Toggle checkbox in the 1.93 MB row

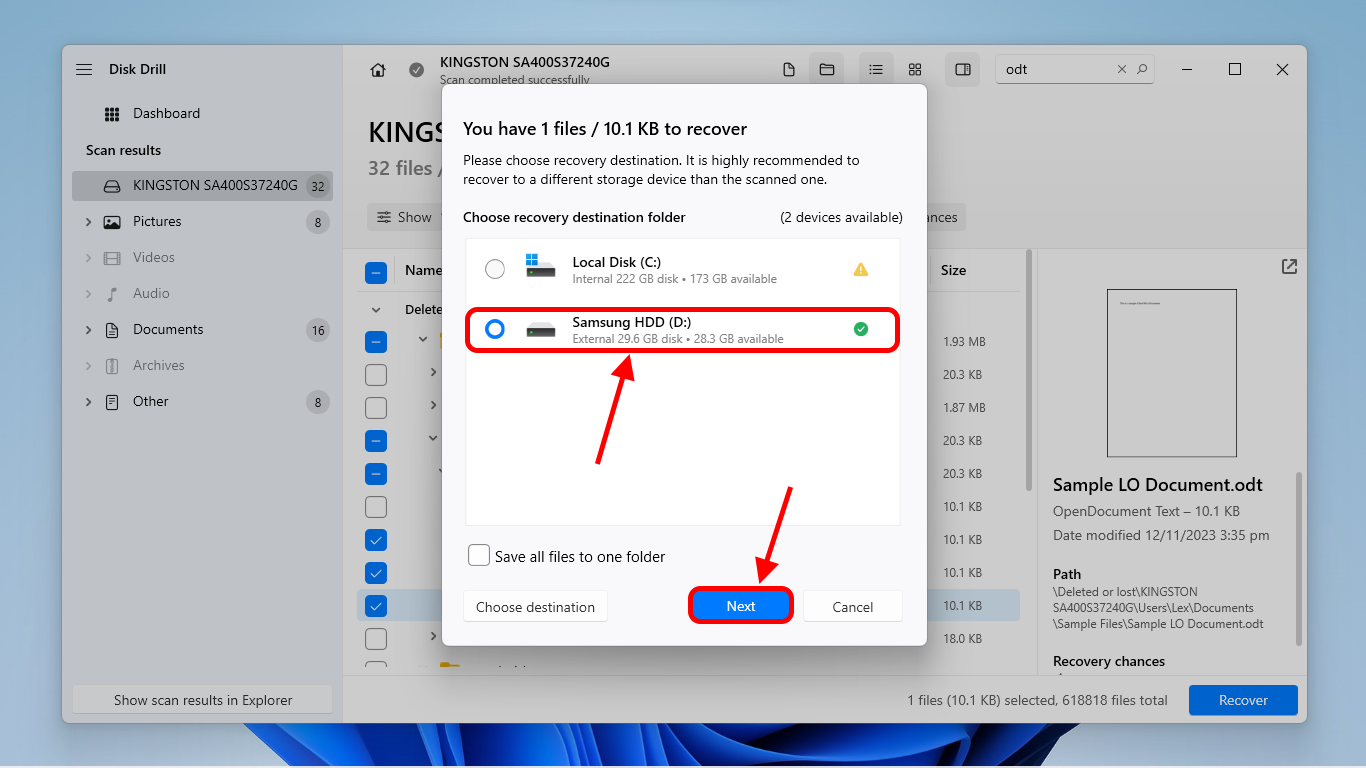376,341
